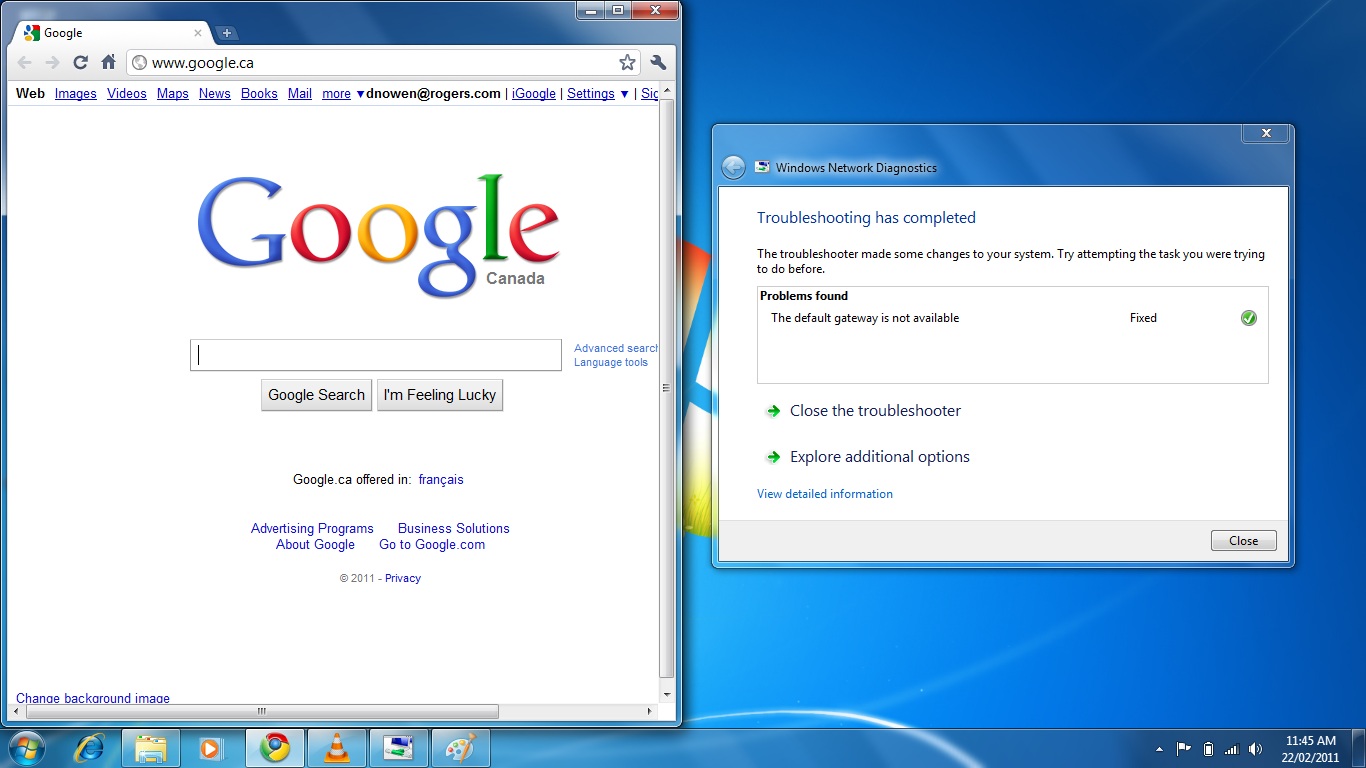Click the 'Fixed' status text
This screenshot has height=768, width=1366.
pos(1143,318)
